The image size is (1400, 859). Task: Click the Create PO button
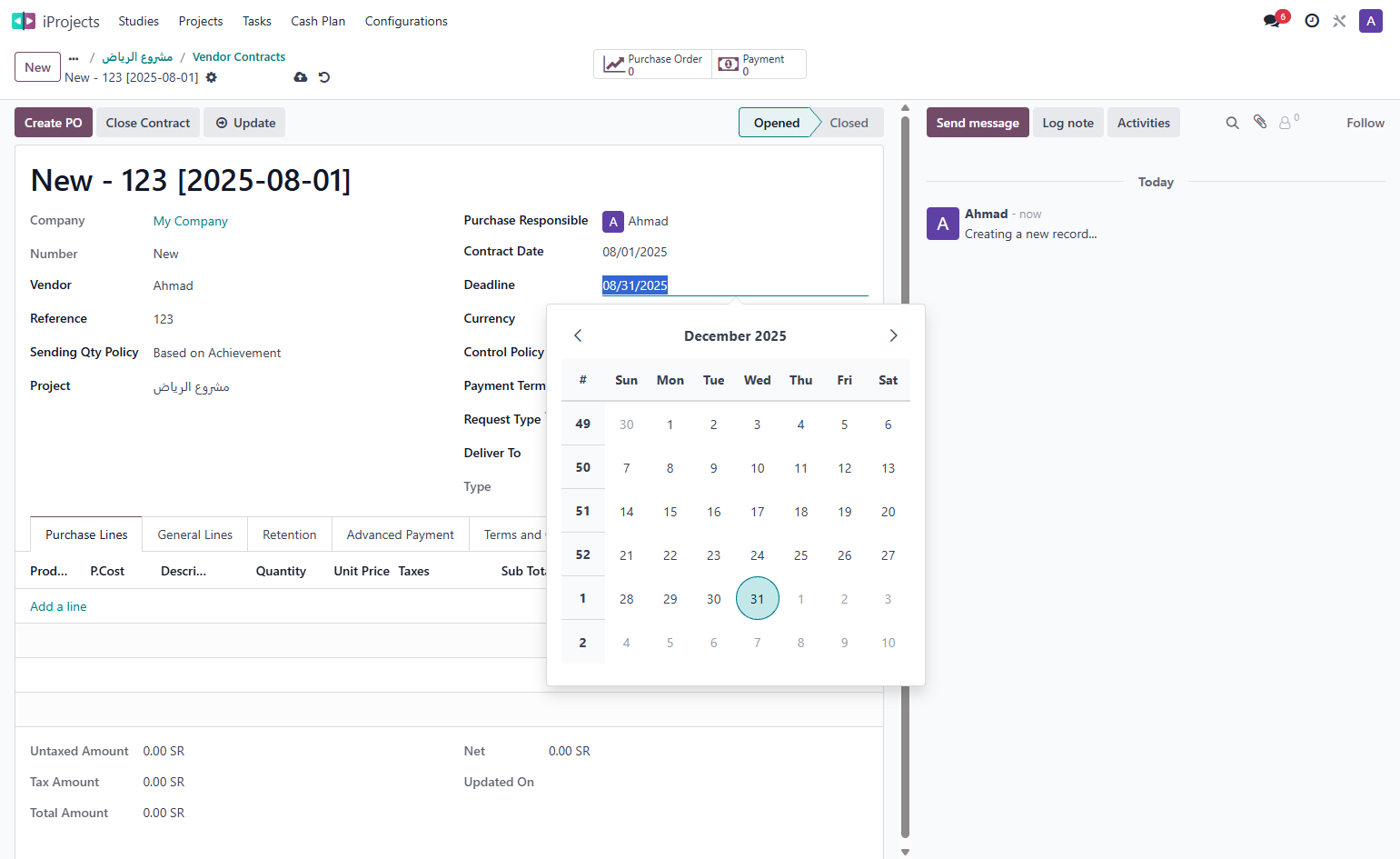(54, 123)
